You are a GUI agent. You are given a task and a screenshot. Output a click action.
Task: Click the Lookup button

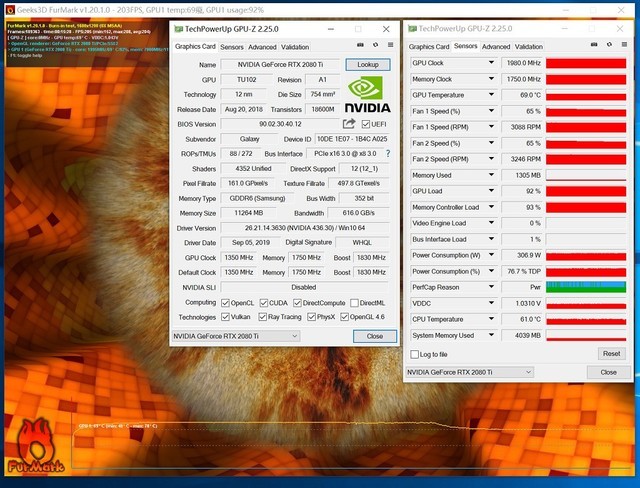pyautogui.click(x=368, y=64)
